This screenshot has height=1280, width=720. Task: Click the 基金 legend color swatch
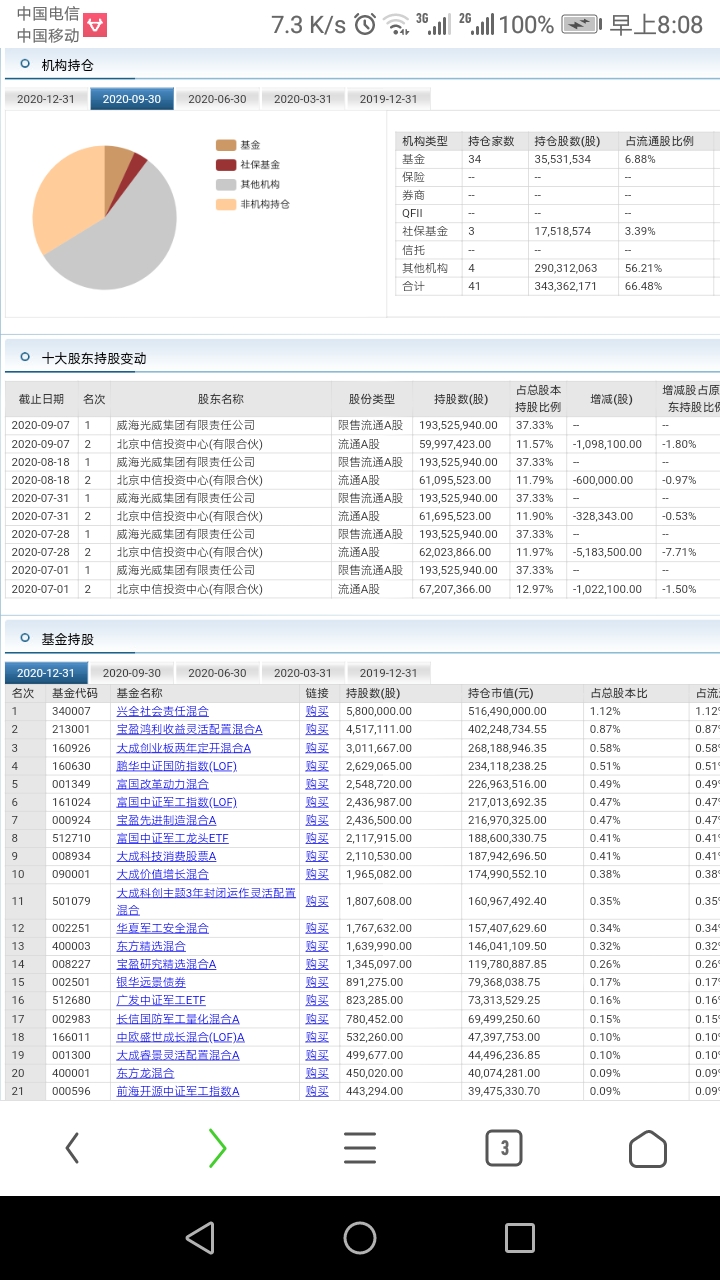click(x=226, y=145)
